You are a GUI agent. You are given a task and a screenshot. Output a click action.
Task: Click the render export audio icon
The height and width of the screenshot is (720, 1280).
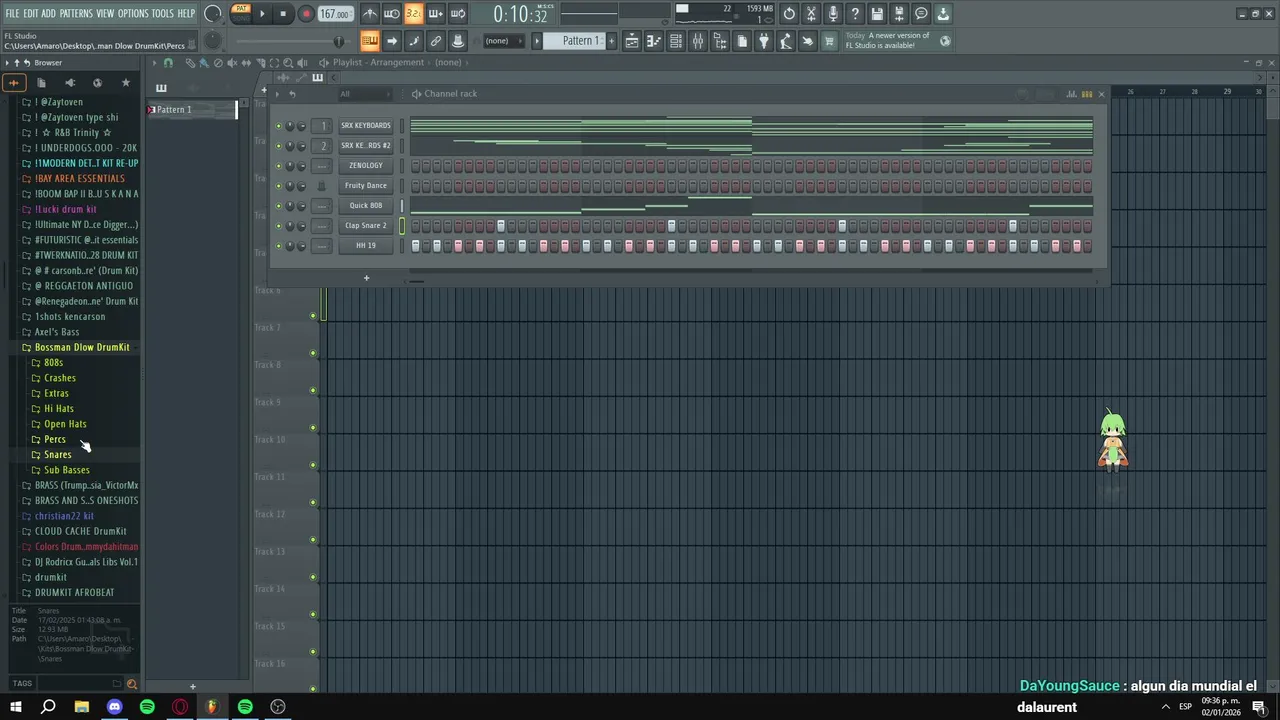899,14
